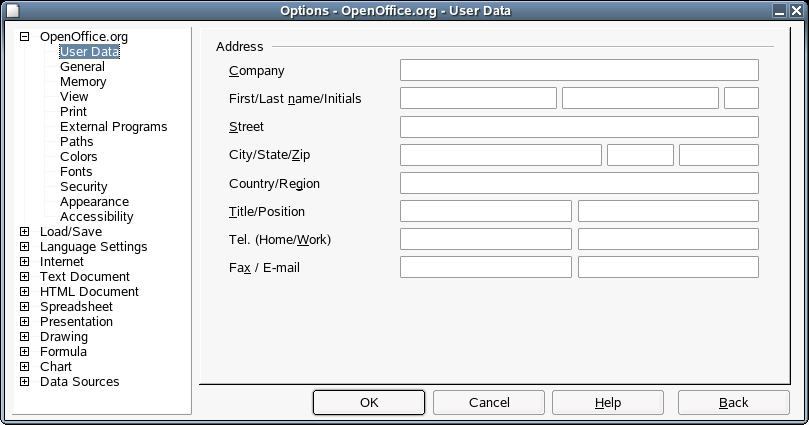Expand the Language Settings node

click(x=24, y=247)
